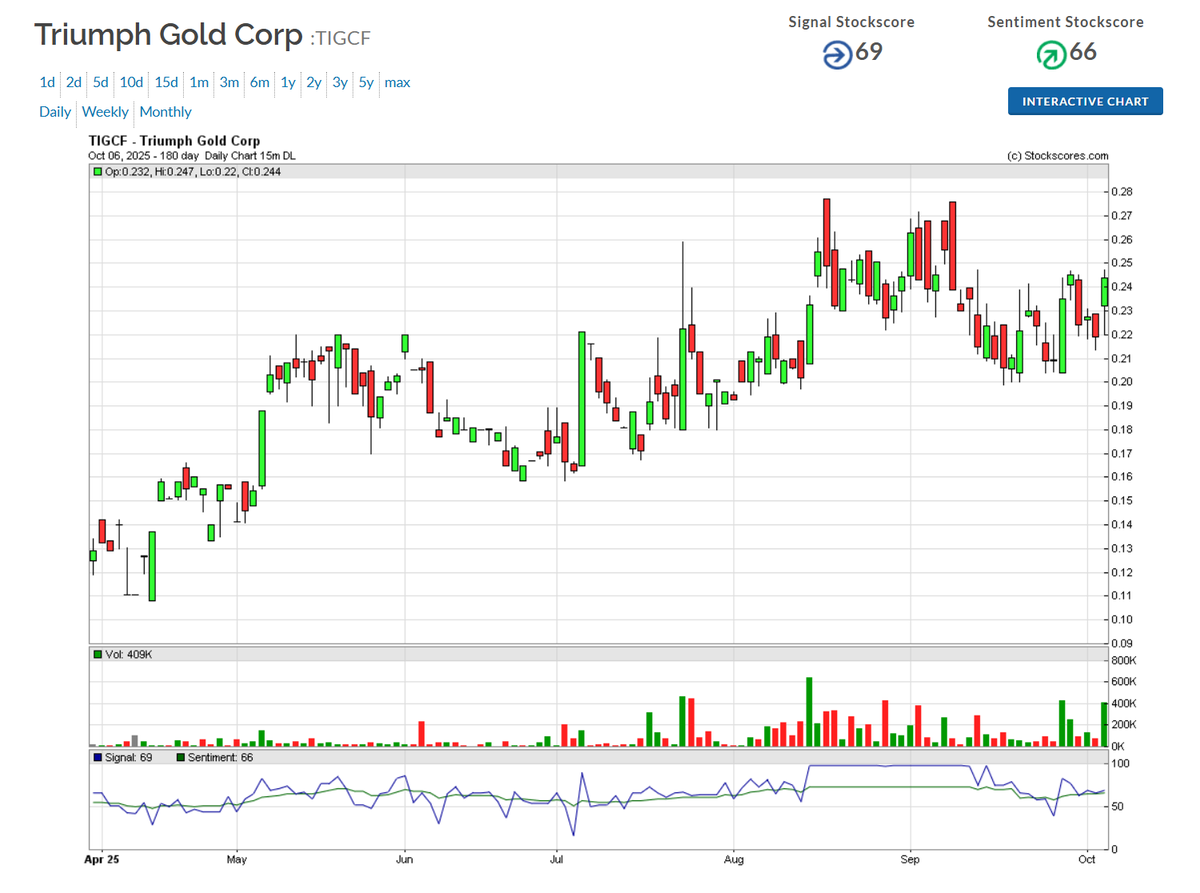Click the Signal Stockscore label

pyautogui.click(x=851, y=22)
